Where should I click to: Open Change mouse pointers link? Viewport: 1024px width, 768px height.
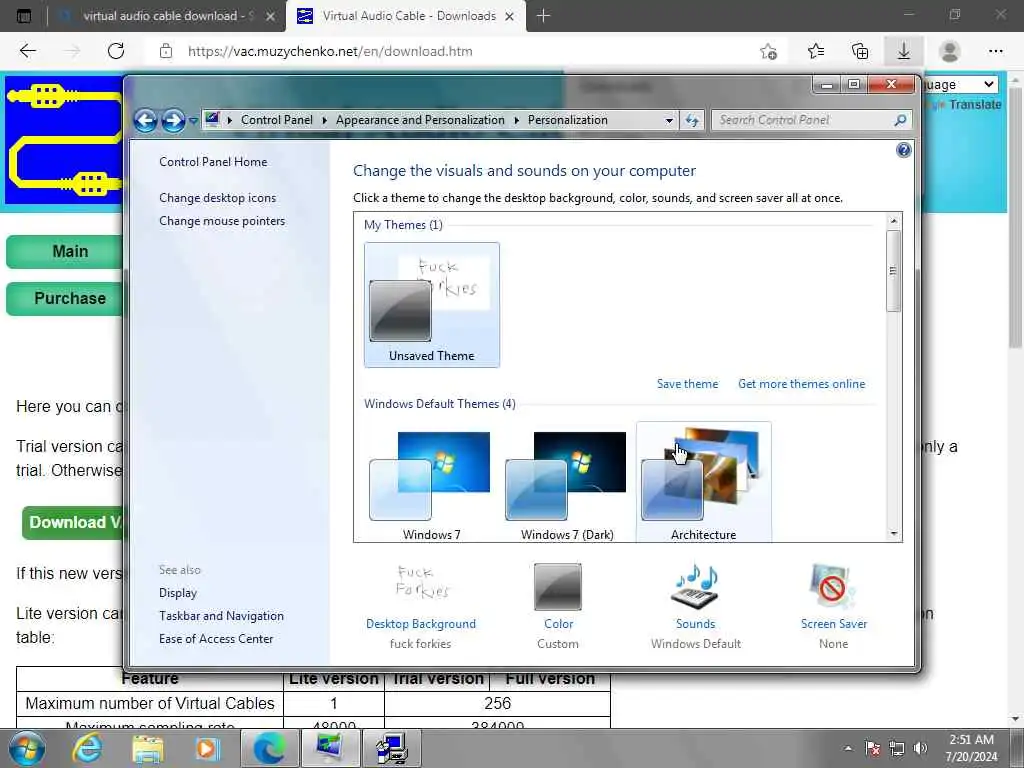(222, 221)
